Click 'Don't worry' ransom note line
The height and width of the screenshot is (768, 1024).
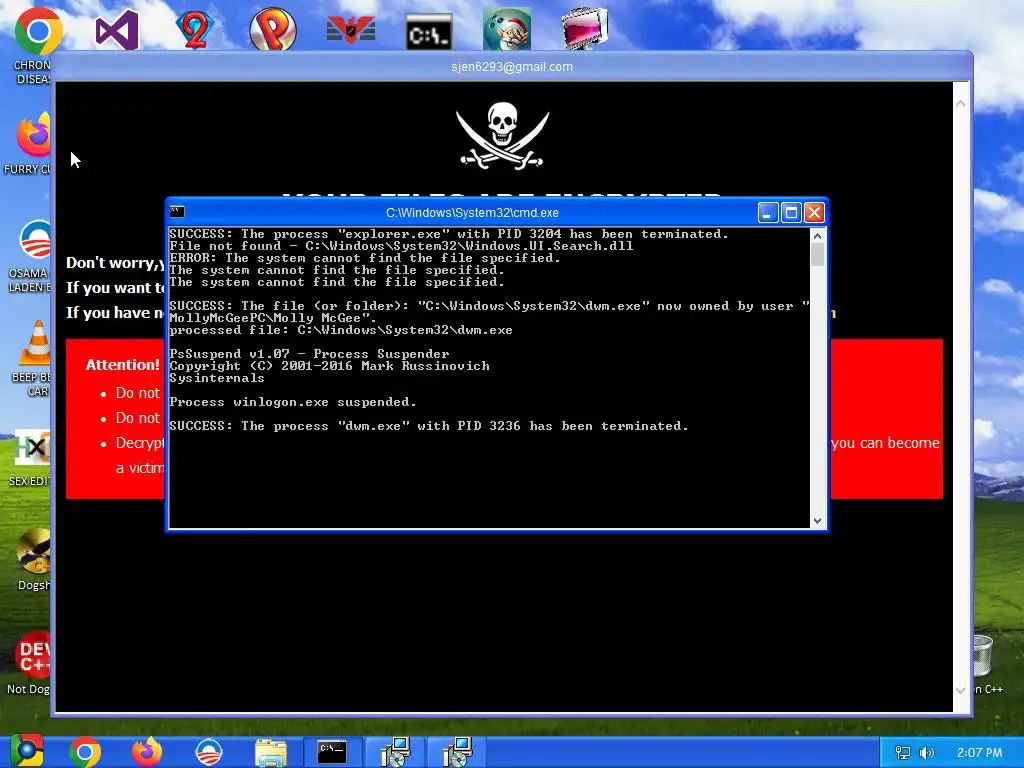click(115, 263)
